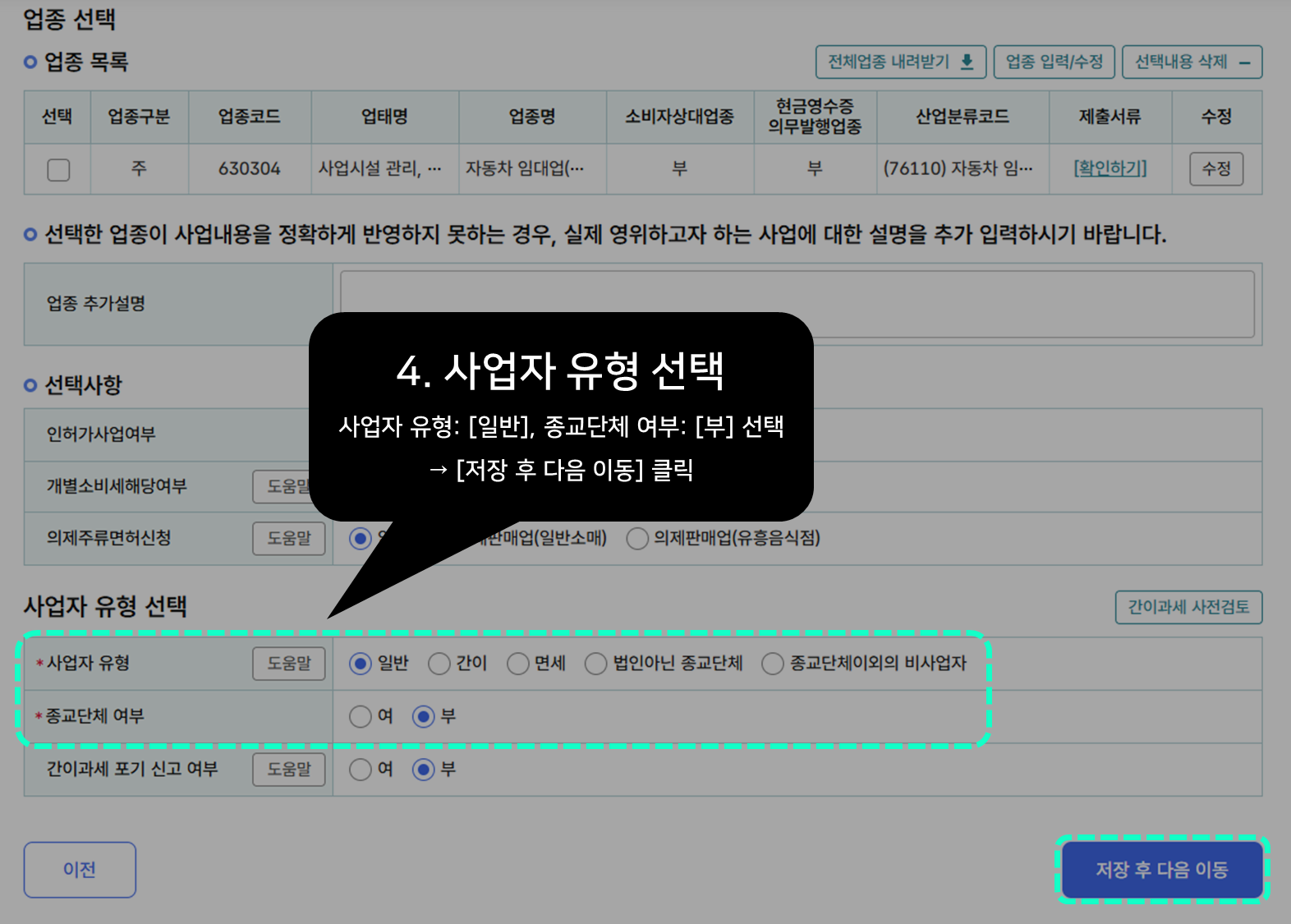Choose the 종교단체이외의 비사업자 radio option
1291x924 pixels.
click(773, 664)
